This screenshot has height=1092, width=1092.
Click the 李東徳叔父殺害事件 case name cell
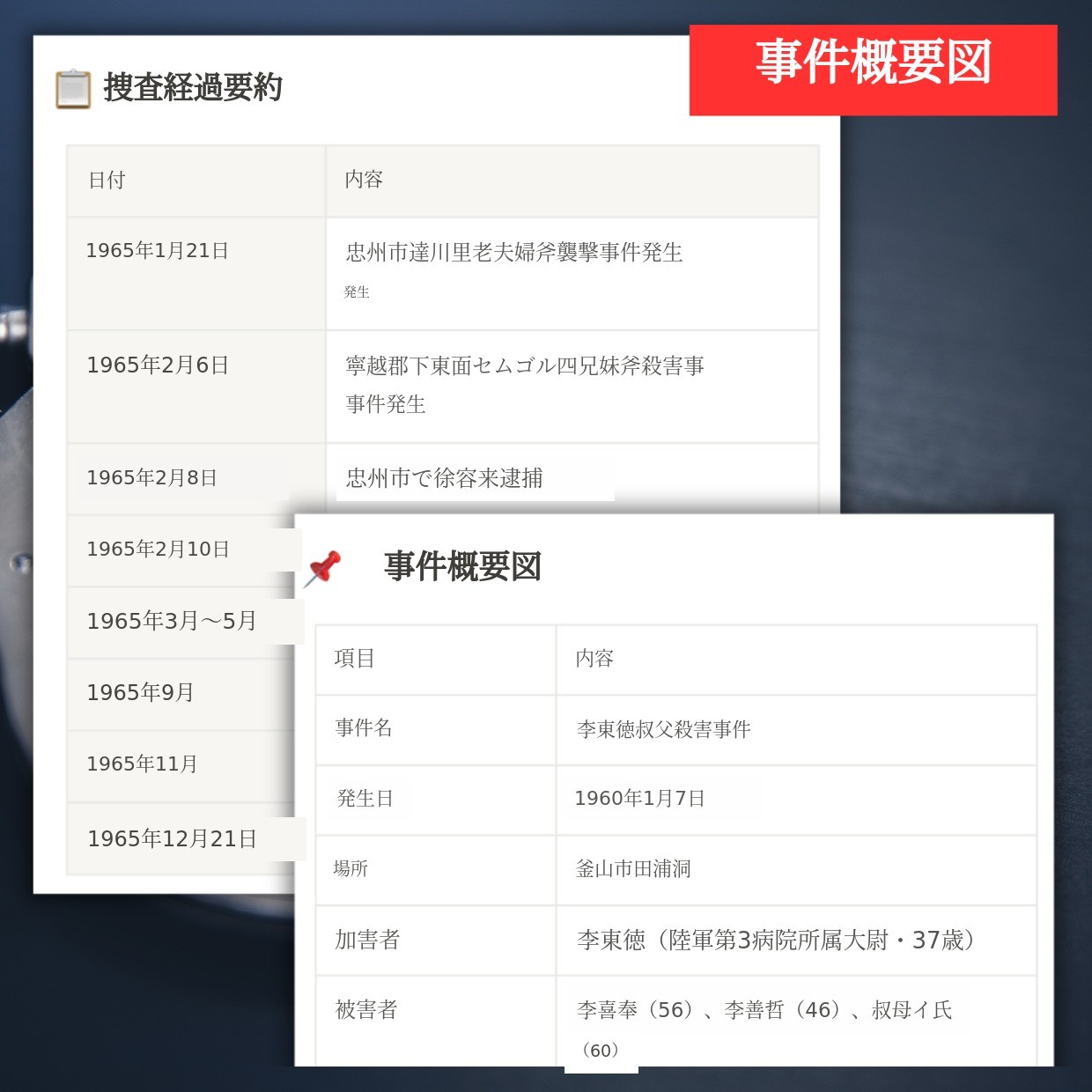tap(663, 730)
